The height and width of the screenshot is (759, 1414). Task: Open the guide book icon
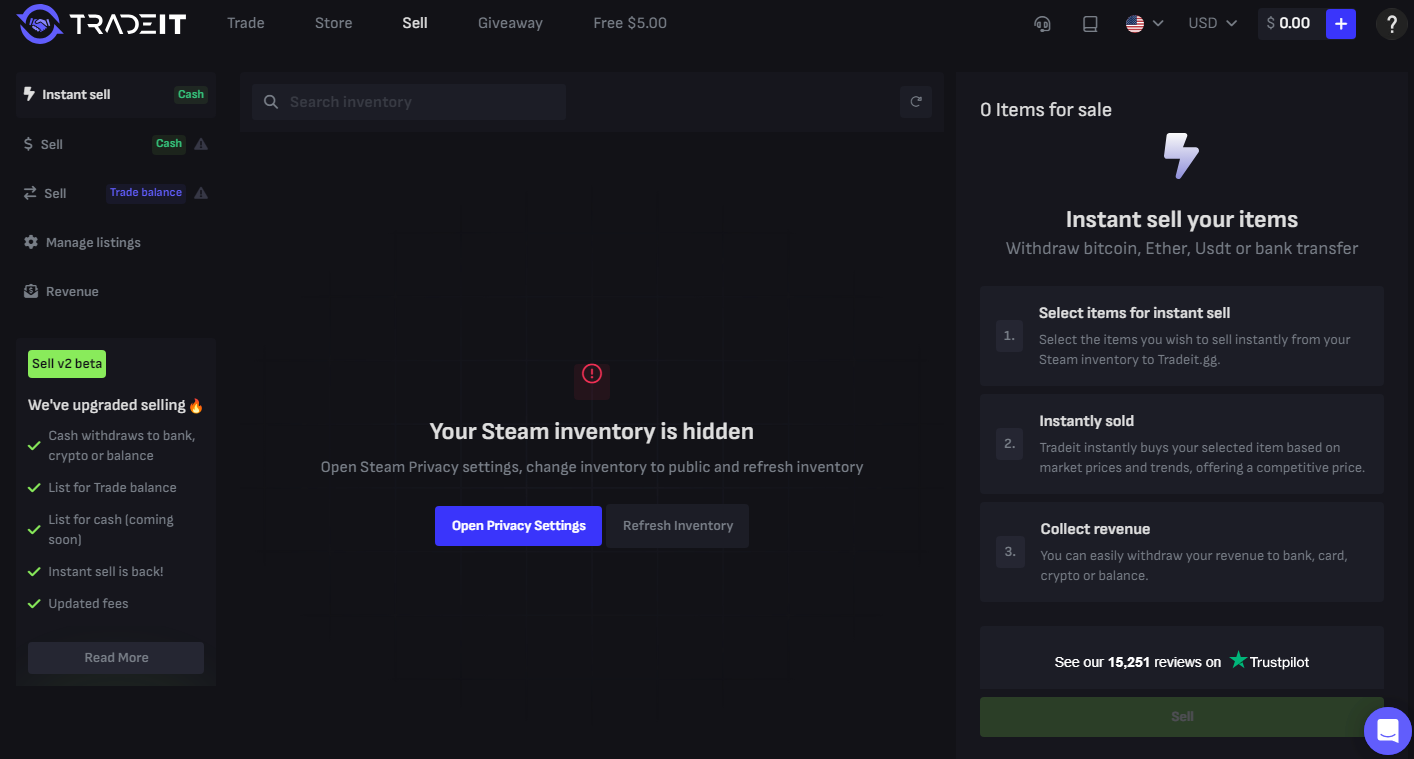tap(1090, 24)
